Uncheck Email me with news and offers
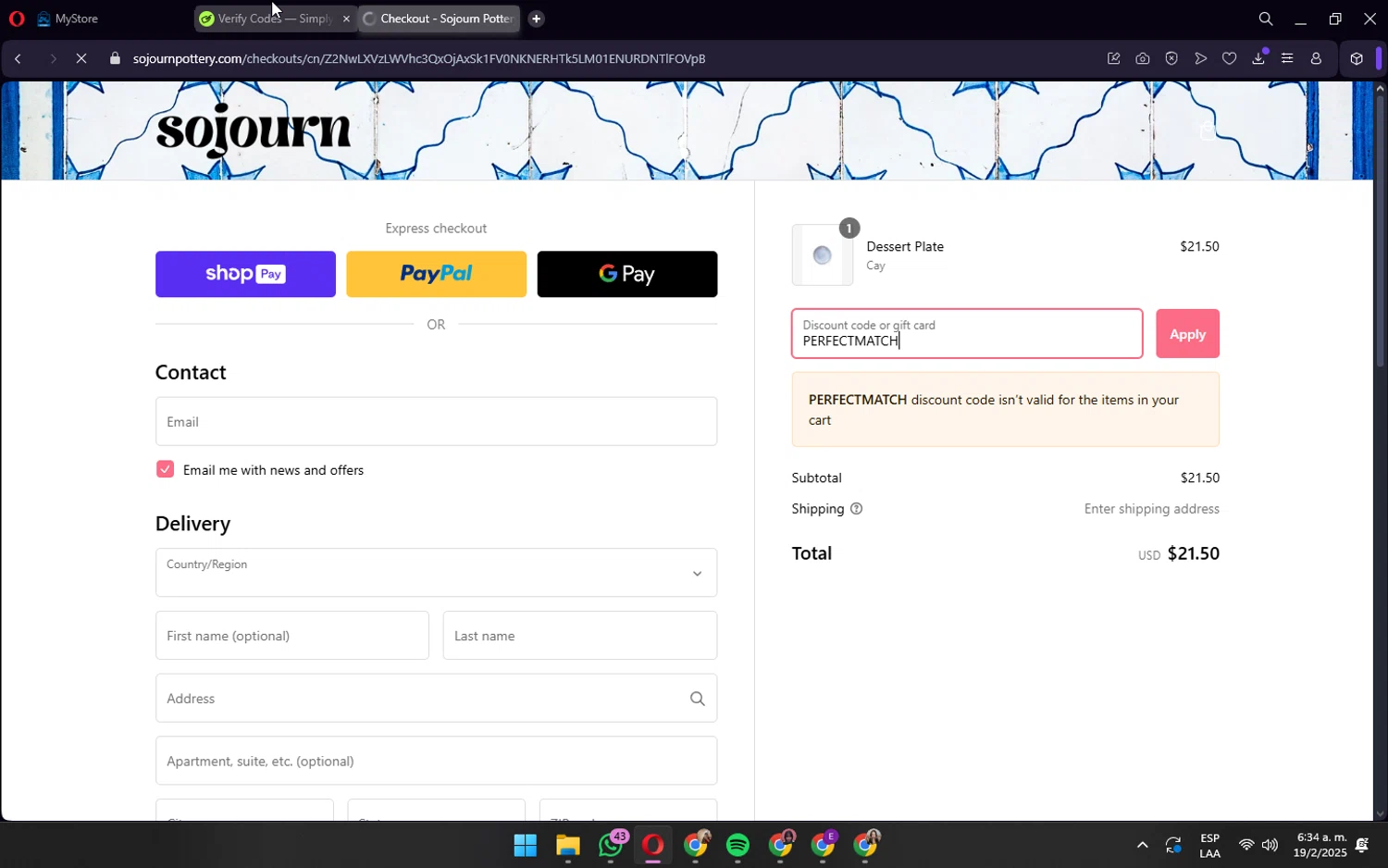The image size is (1388, 868). pos(165,469)
